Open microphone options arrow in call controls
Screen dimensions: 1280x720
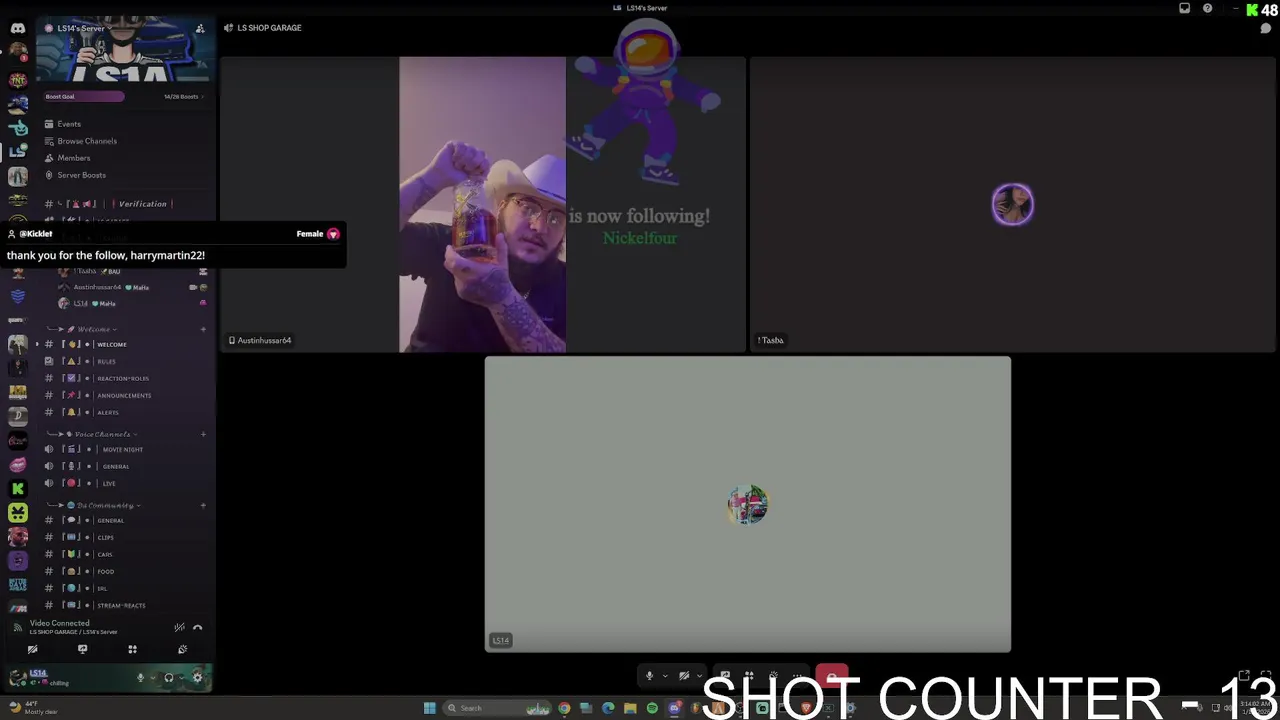pos(665,676)
